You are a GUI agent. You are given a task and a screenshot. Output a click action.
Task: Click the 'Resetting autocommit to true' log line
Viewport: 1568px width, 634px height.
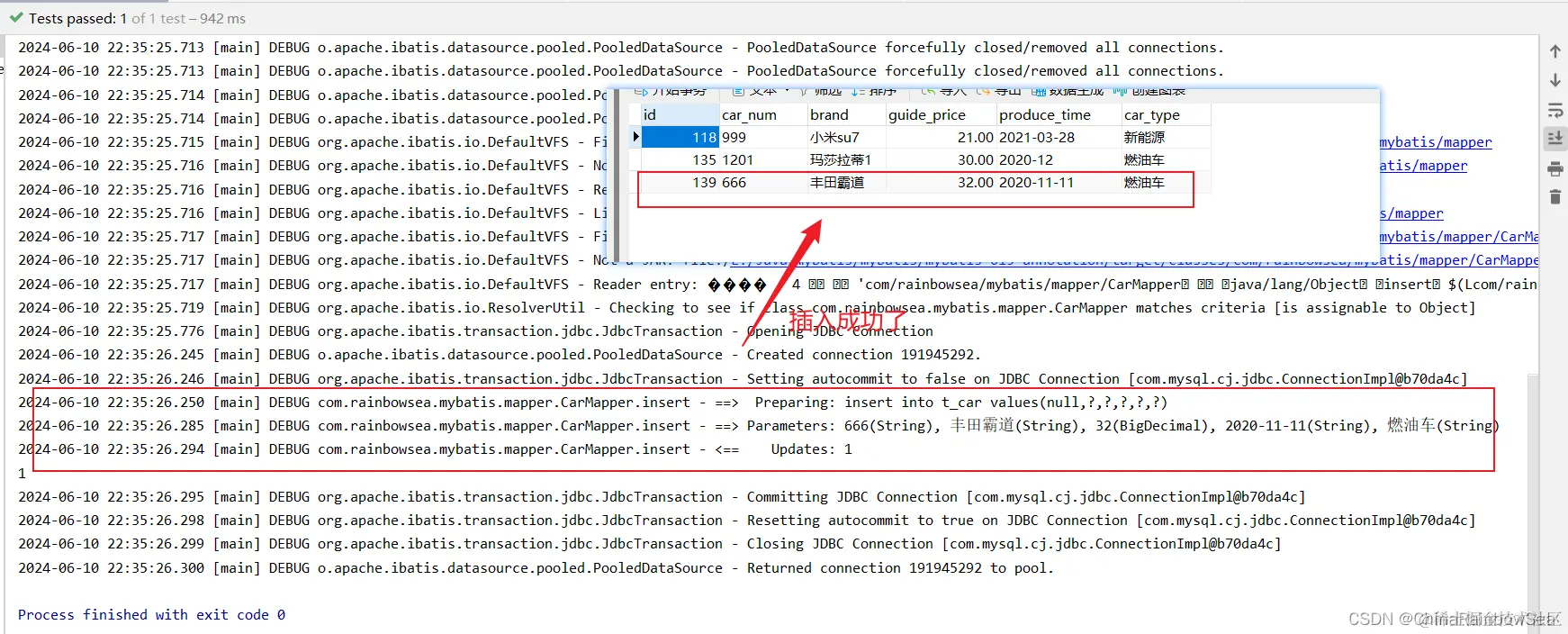[x=747, y=521]
